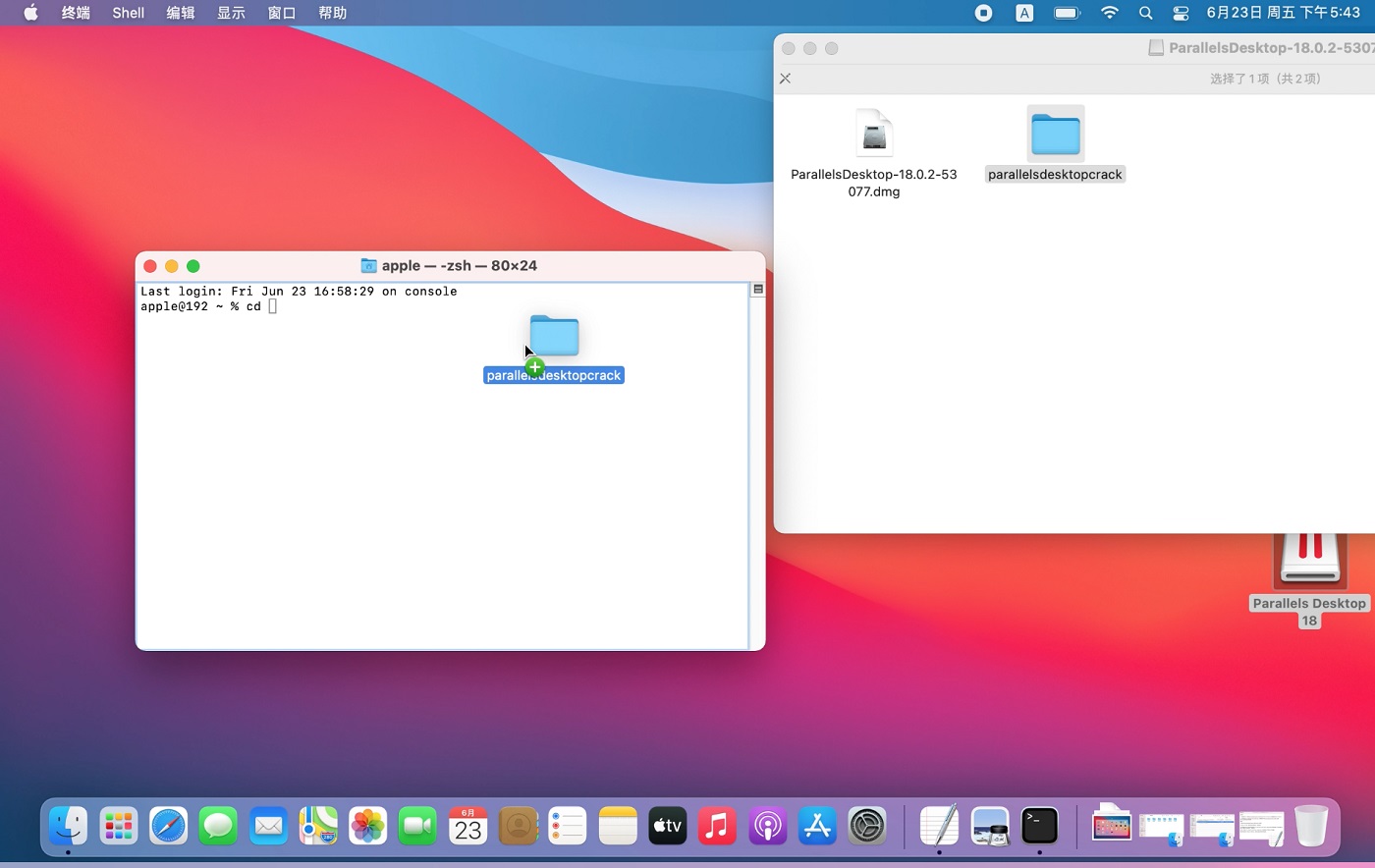1375x868 pixels.
Task: Click the Terminal window title text
Action: [x=460, y=266]
